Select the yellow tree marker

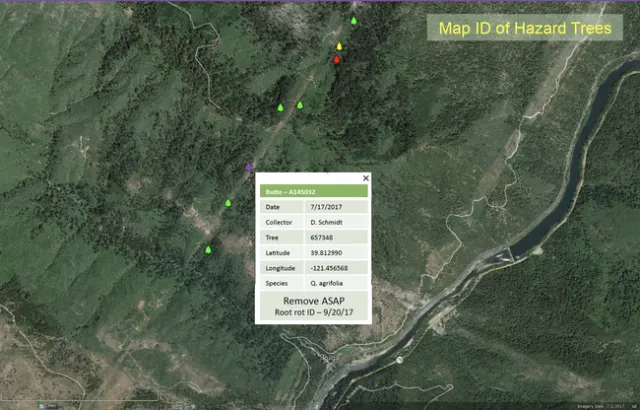pyautogui.click(x=340, y=45)
